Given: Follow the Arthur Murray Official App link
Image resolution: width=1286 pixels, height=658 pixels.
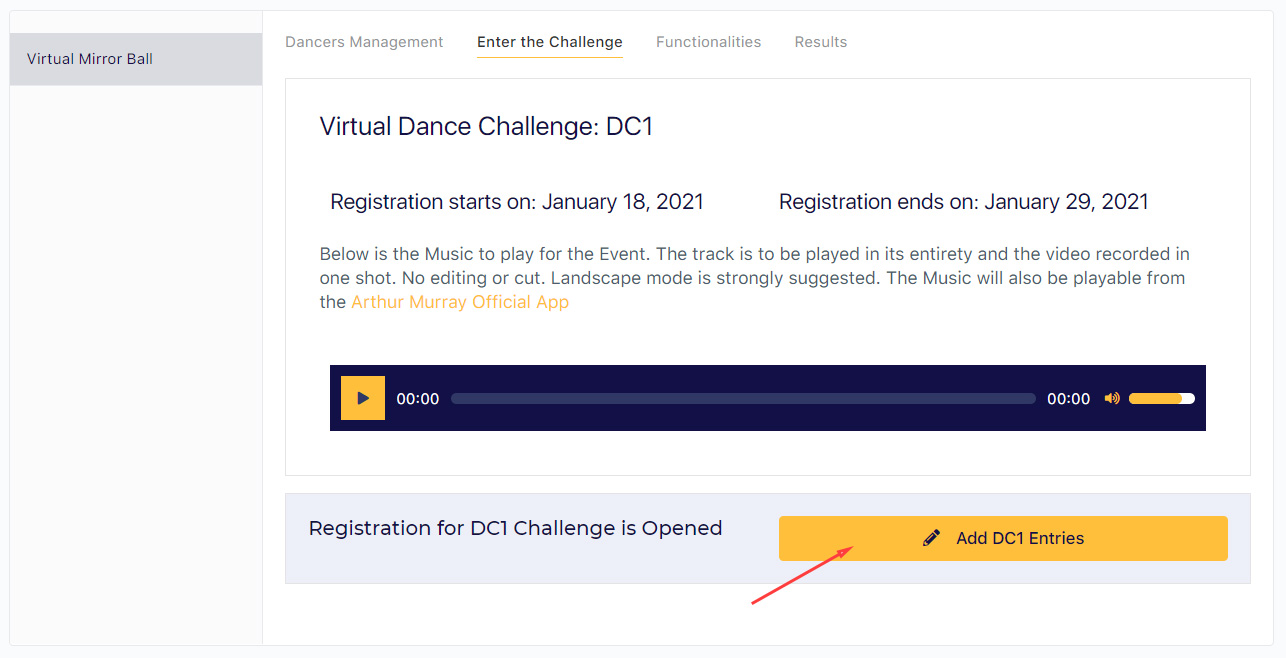Looking at the screenshot, I should [460, 302].
